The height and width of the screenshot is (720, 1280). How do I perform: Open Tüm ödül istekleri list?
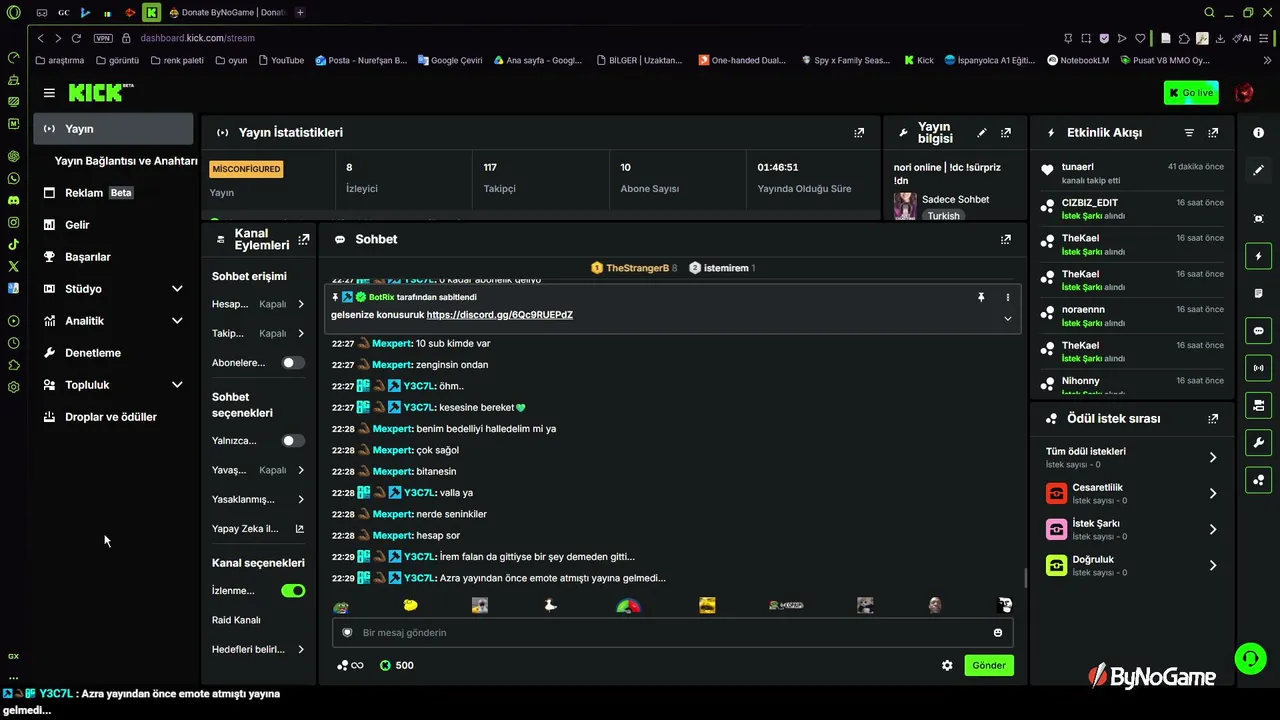click(x=1131, y=457)
